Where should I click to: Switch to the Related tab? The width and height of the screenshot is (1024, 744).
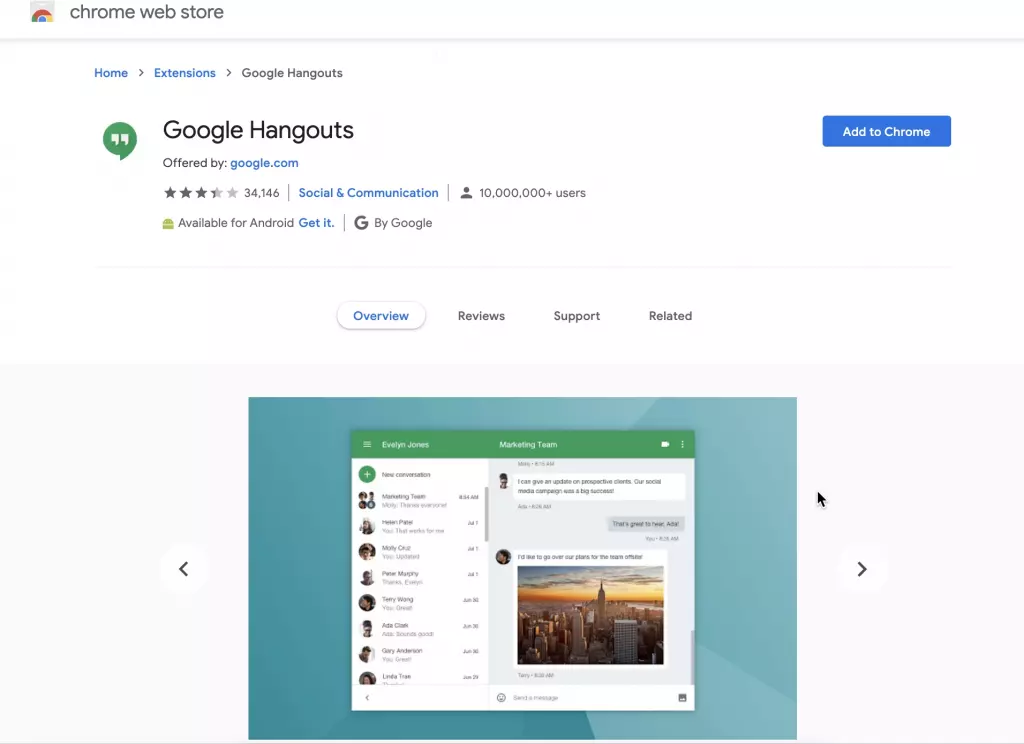coord(670,315)
